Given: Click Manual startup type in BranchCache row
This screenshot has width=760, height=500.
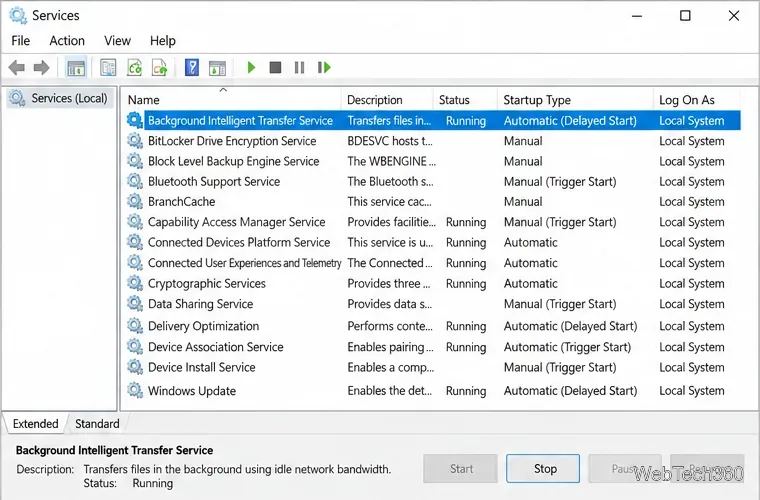Looking at the screenshot, I should click(x=523, y=202).
